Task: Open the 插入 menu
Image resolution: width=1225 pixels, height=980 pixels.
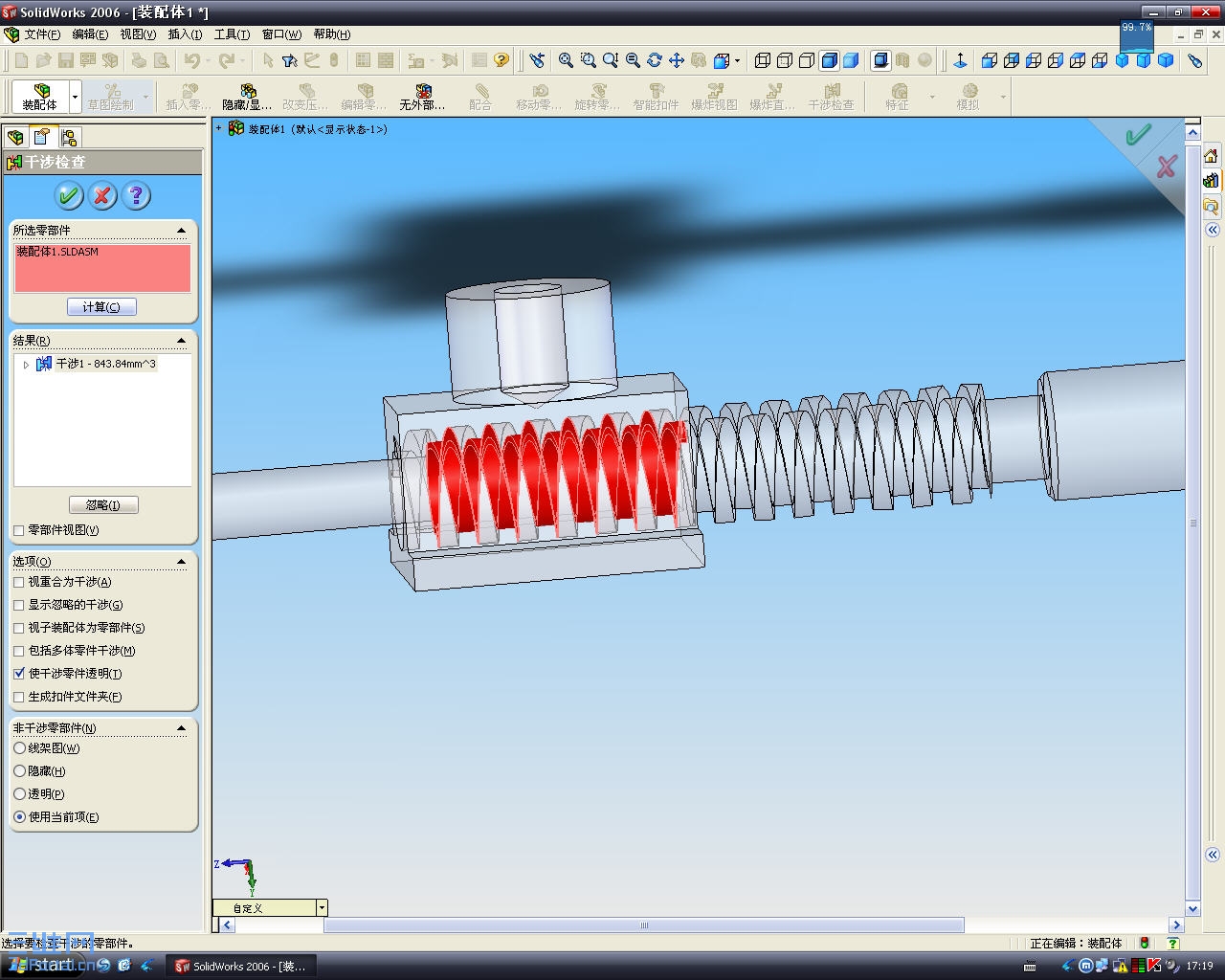Action: (x=185, y=34)
